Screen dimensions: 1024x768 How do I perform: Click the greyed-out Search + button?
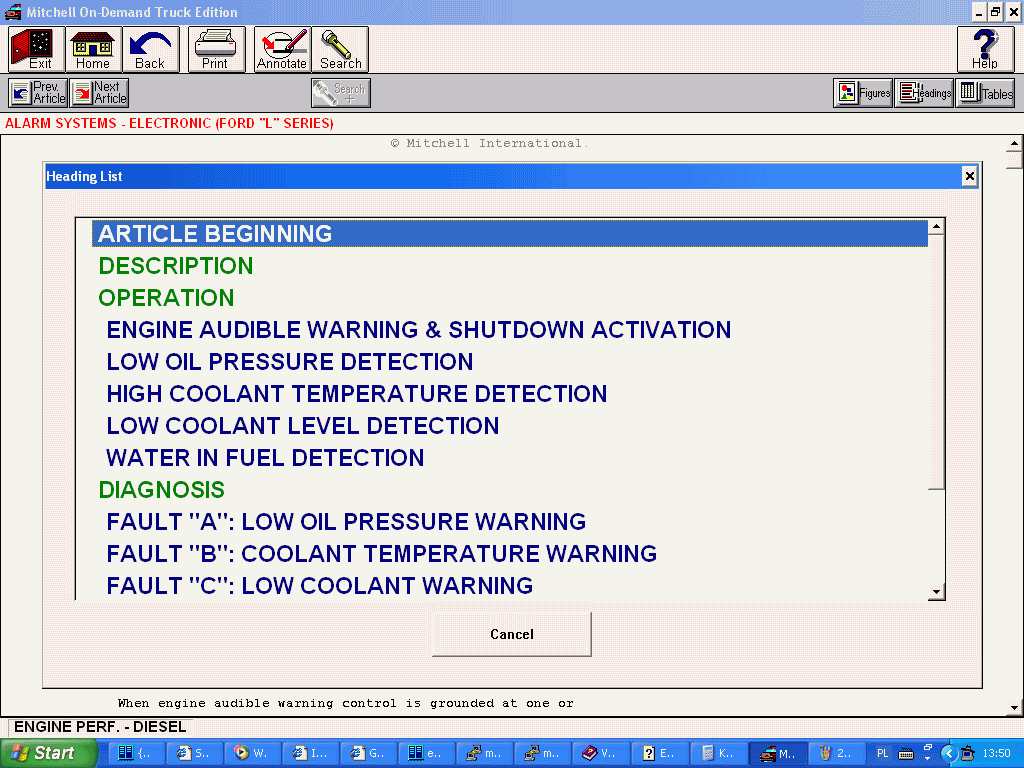(x=340, y=93)
